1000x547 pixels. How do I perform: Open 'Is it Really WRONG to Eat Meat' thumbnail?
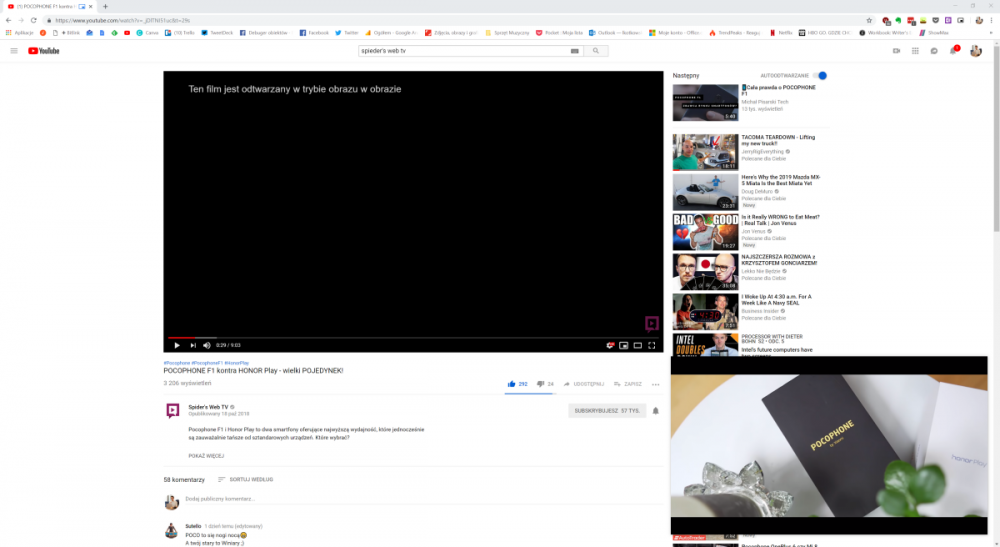(x=705, y=231)
